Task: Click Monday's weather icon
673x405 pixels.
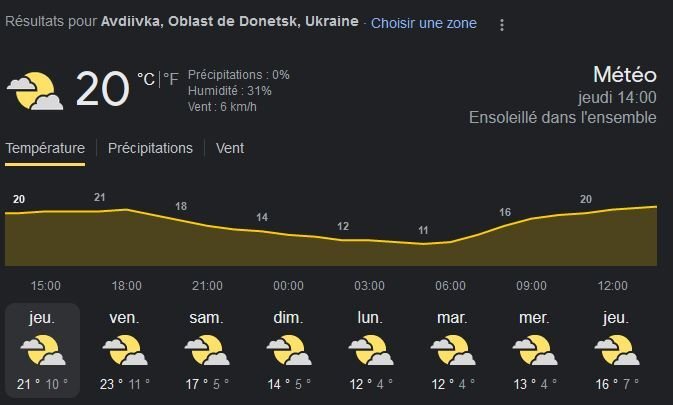Action: point(370,351)
